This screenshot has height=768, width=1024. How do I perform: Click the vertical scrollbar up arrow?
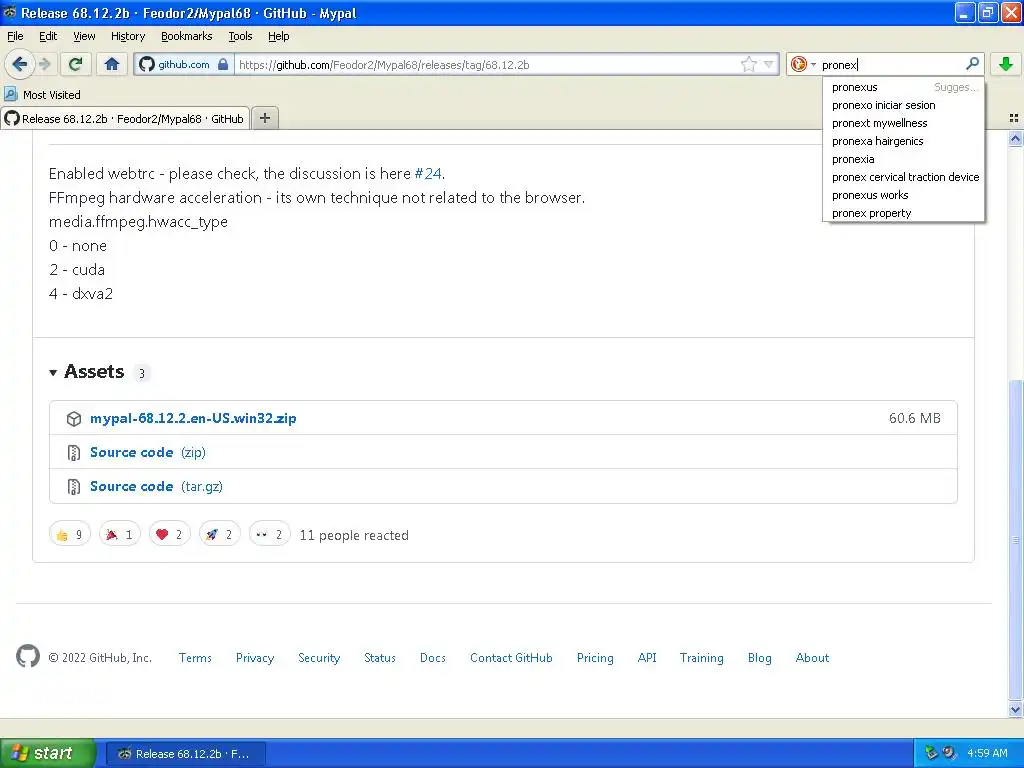(x=1015, y=138)
